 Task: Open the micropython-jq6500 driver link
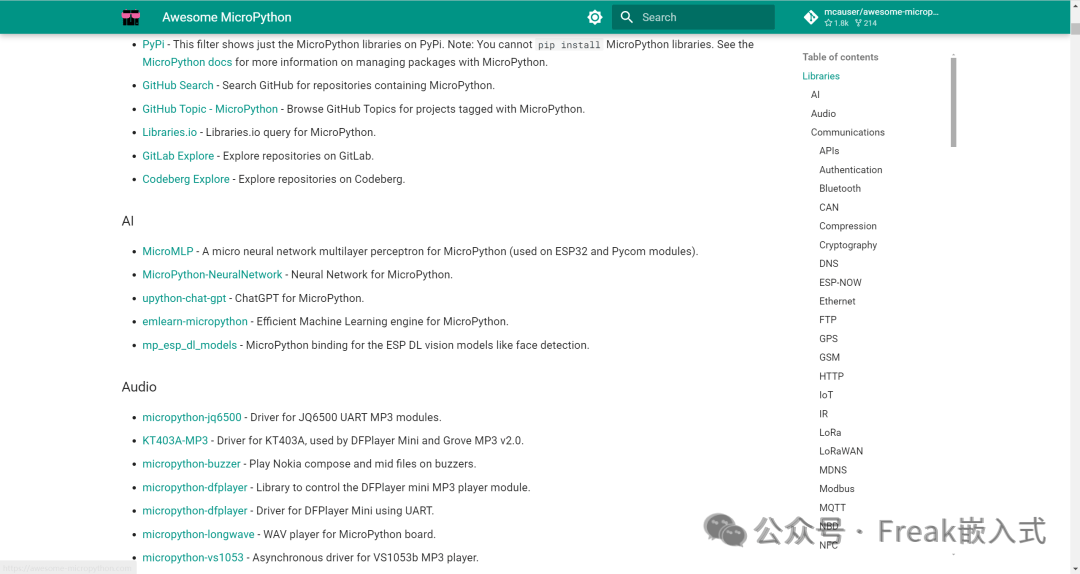coord(192,417)
